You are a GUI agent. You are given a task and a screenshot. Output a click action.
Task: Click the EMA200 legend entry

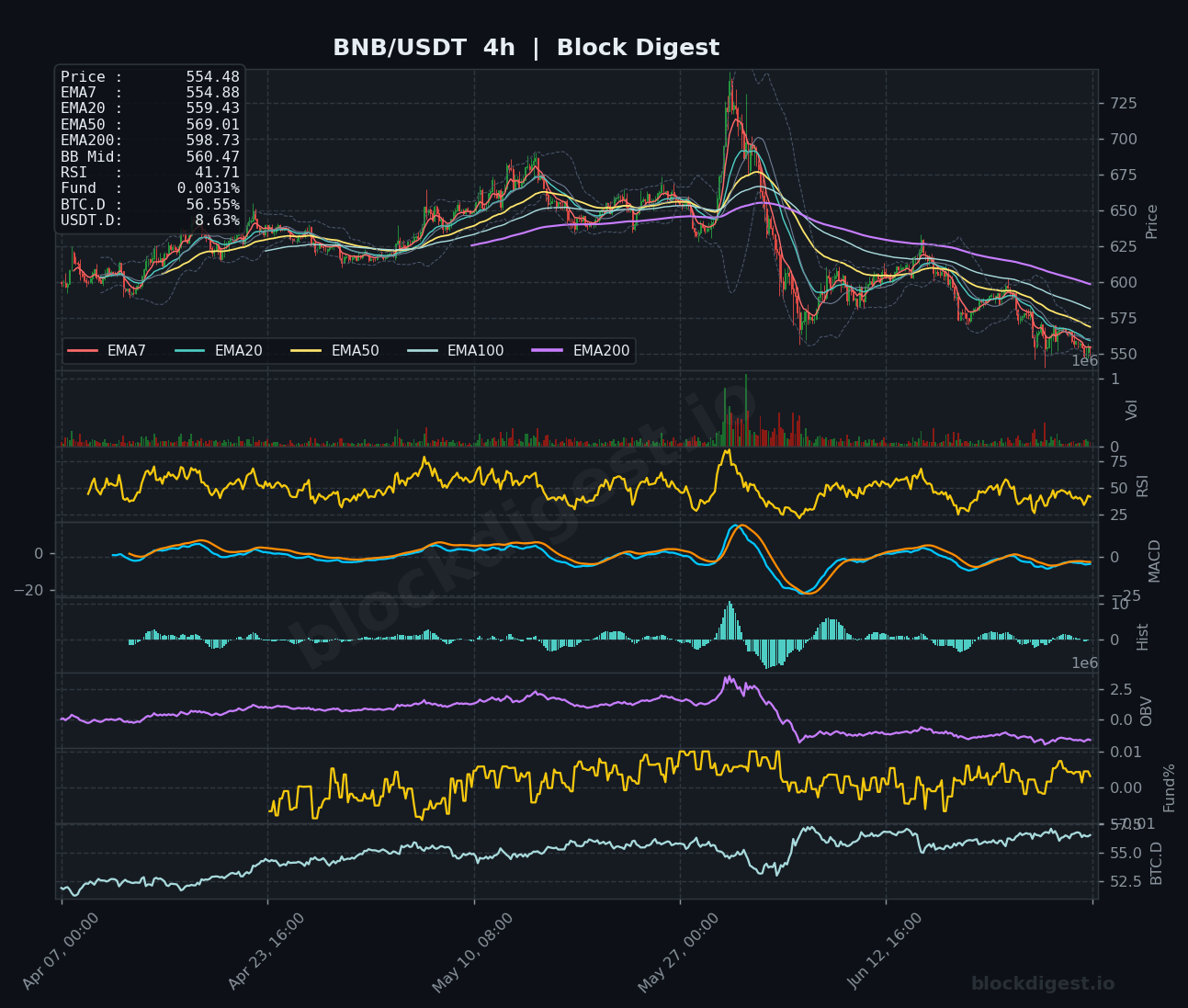[582, 351]
